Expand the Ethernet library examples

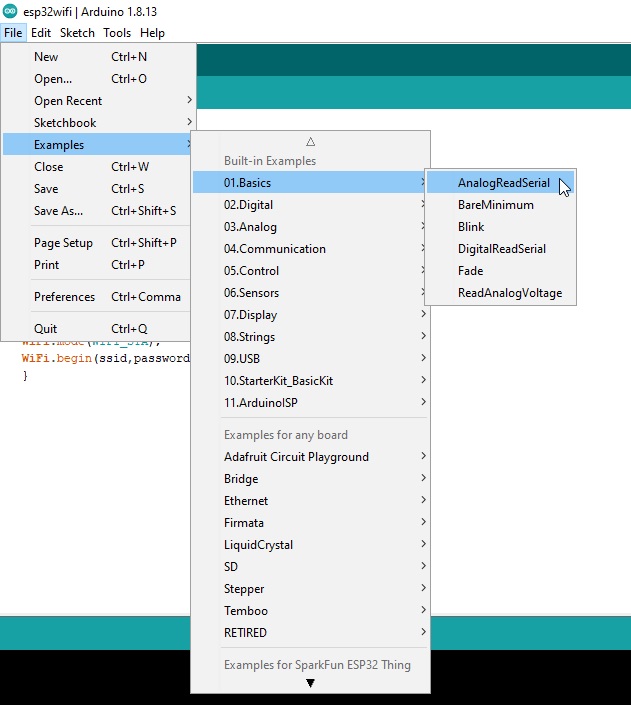[310, 501]
